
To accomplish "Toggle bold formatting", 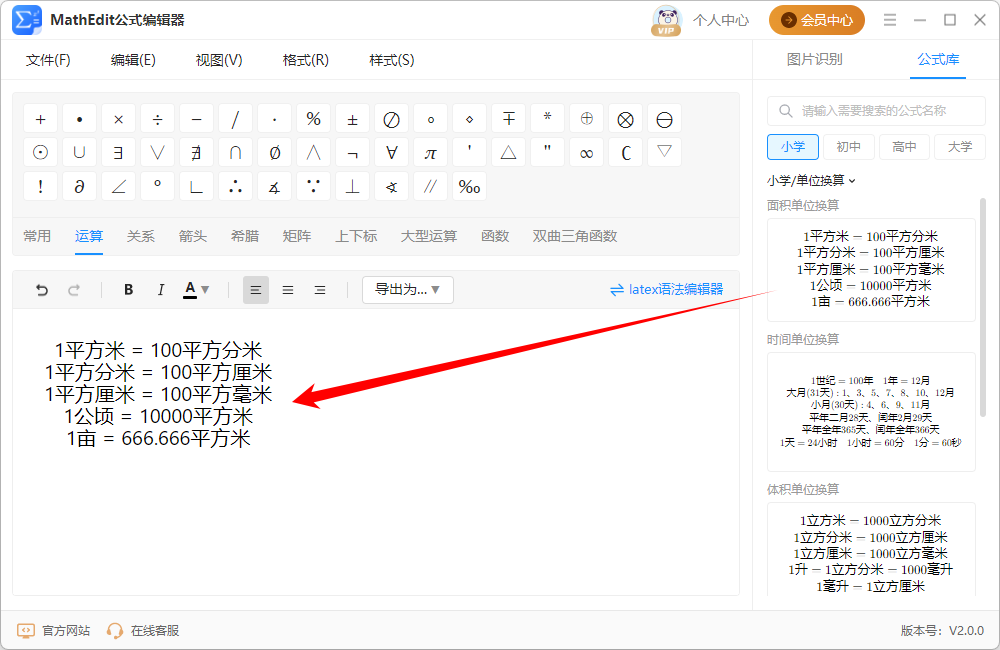I will 128,290.
